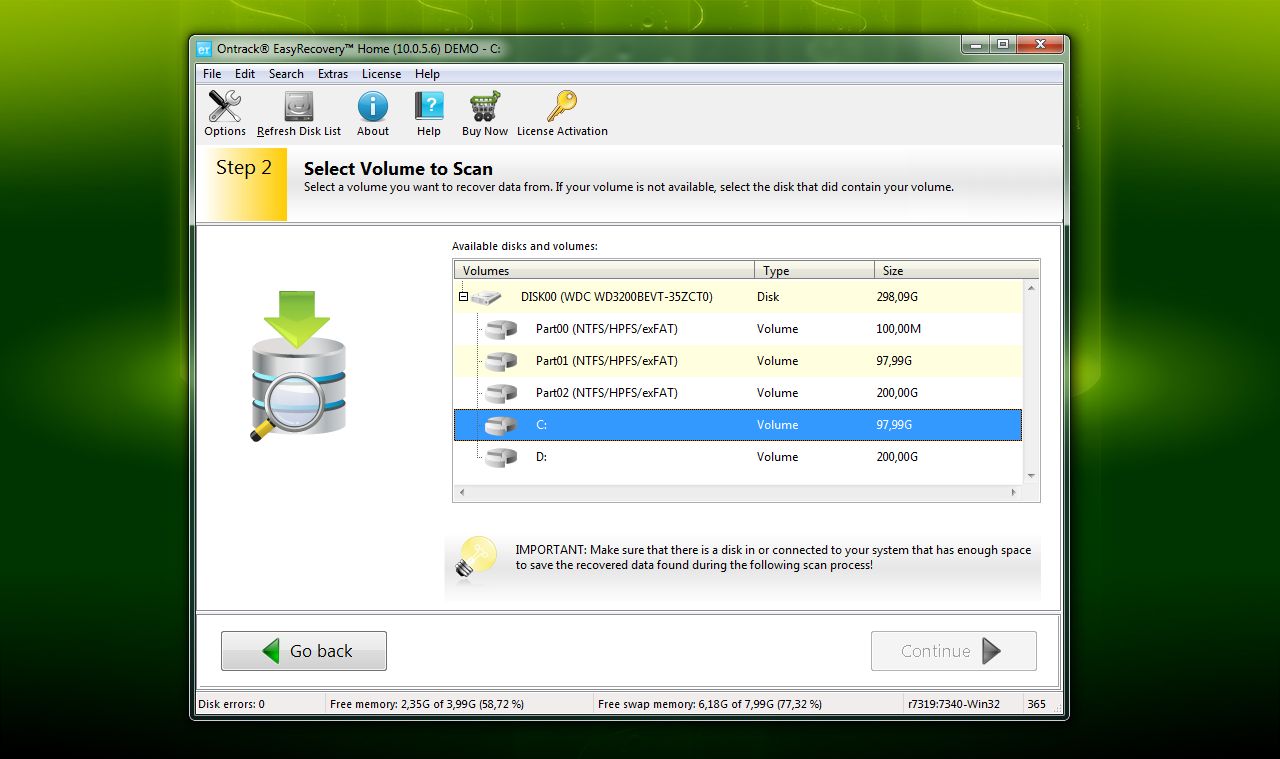Click the Part01 volume icon
The width and height of the screenshot is (1280, 759).
coord(501,361)
